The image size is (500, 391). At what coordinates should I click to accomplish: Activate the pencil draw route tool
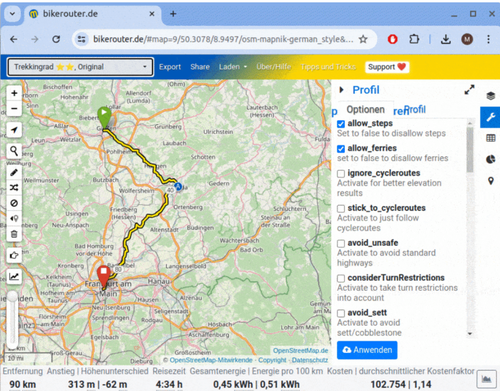click(14, 172)
